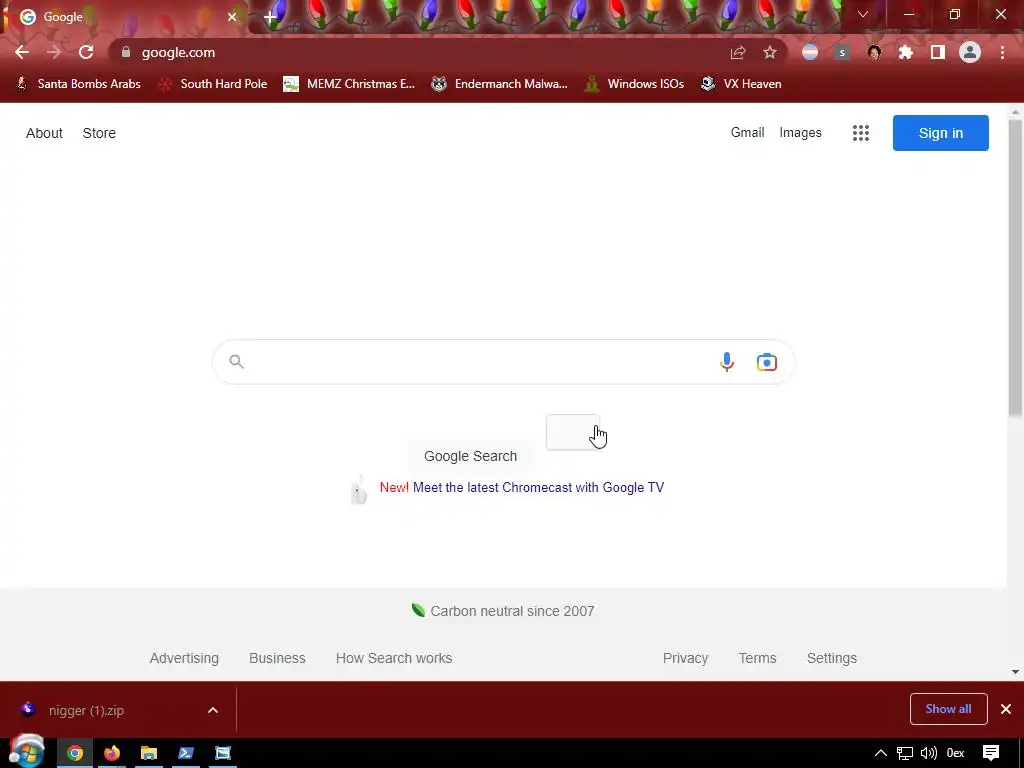Open the Endermanch Malwa... bookmark

pos(500,84)
